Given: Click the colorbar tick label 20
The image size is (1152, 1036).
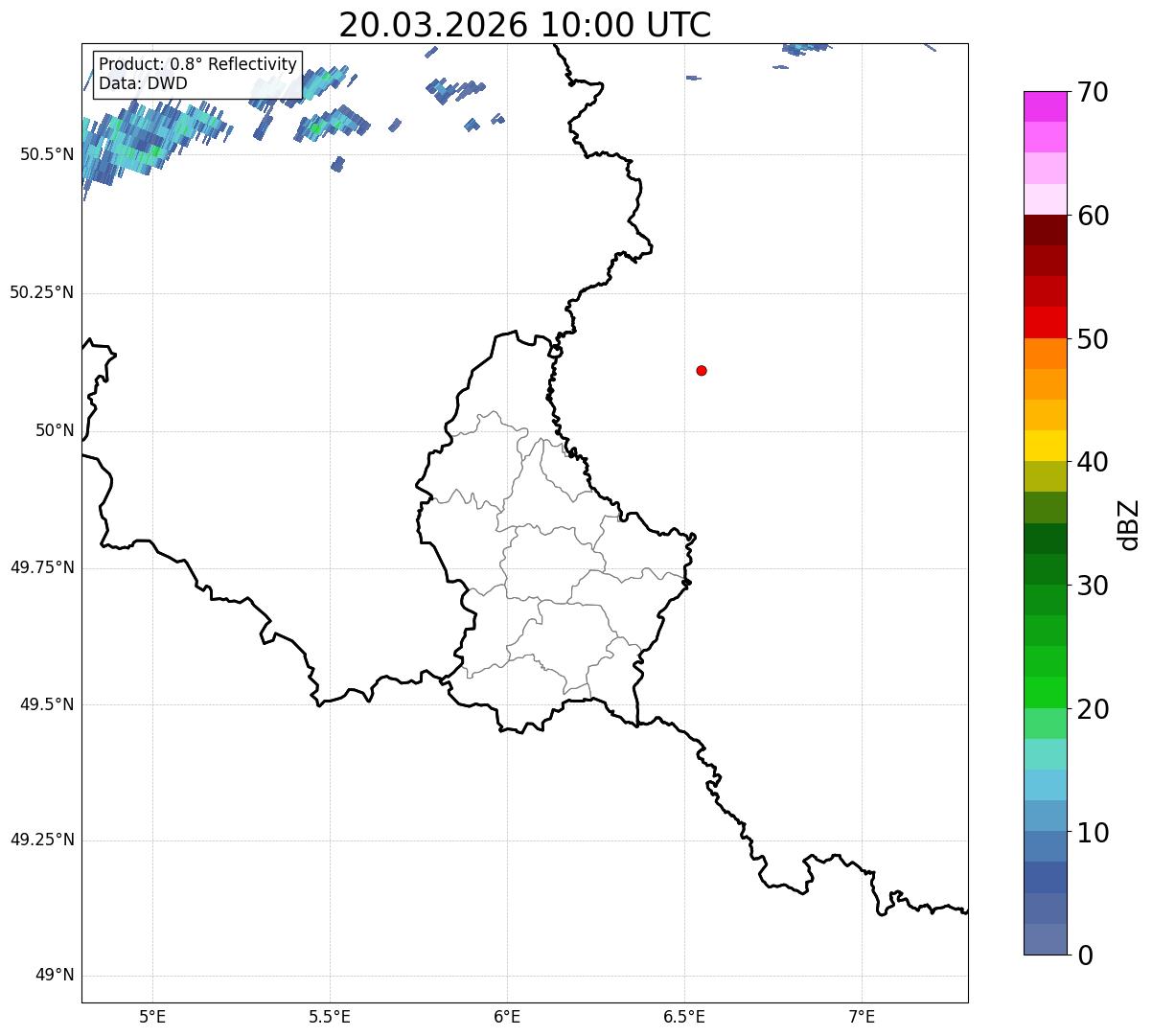Looking at the screenshot, I should tap(1093, 709).
